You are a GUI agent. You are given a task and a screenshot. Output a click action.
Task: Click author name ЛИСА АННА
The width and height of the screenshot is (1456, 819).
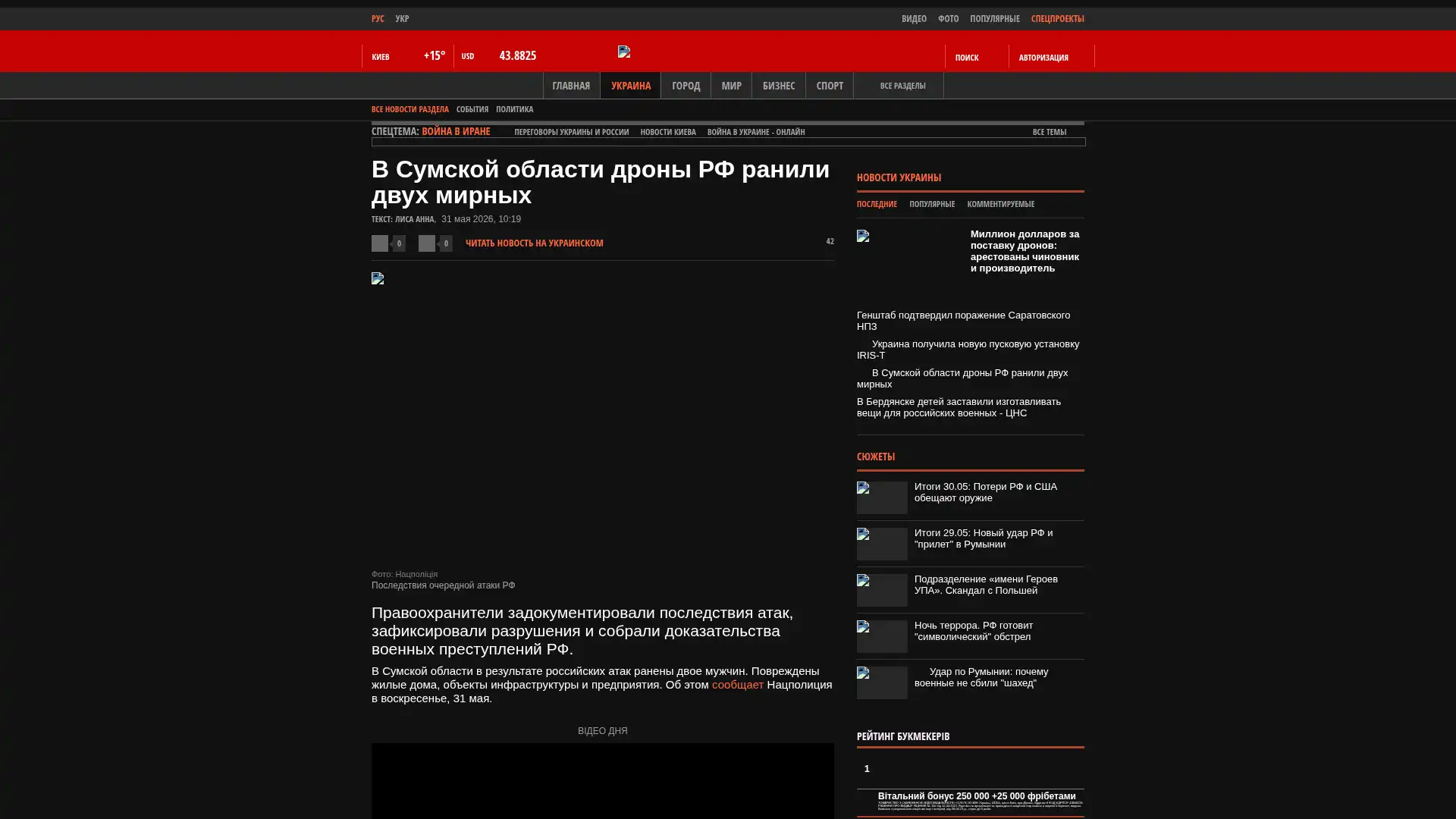click(414, 219)
